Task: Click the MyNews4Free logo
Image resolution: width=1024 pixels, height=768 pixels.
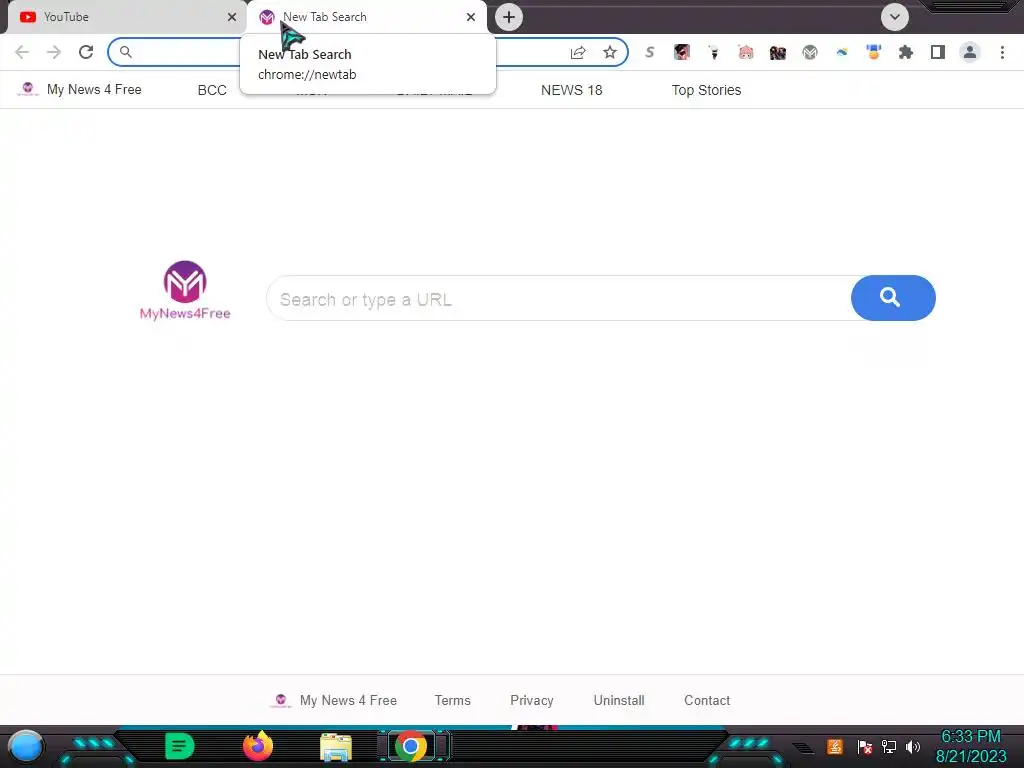Action: click(x=185, y=291)
